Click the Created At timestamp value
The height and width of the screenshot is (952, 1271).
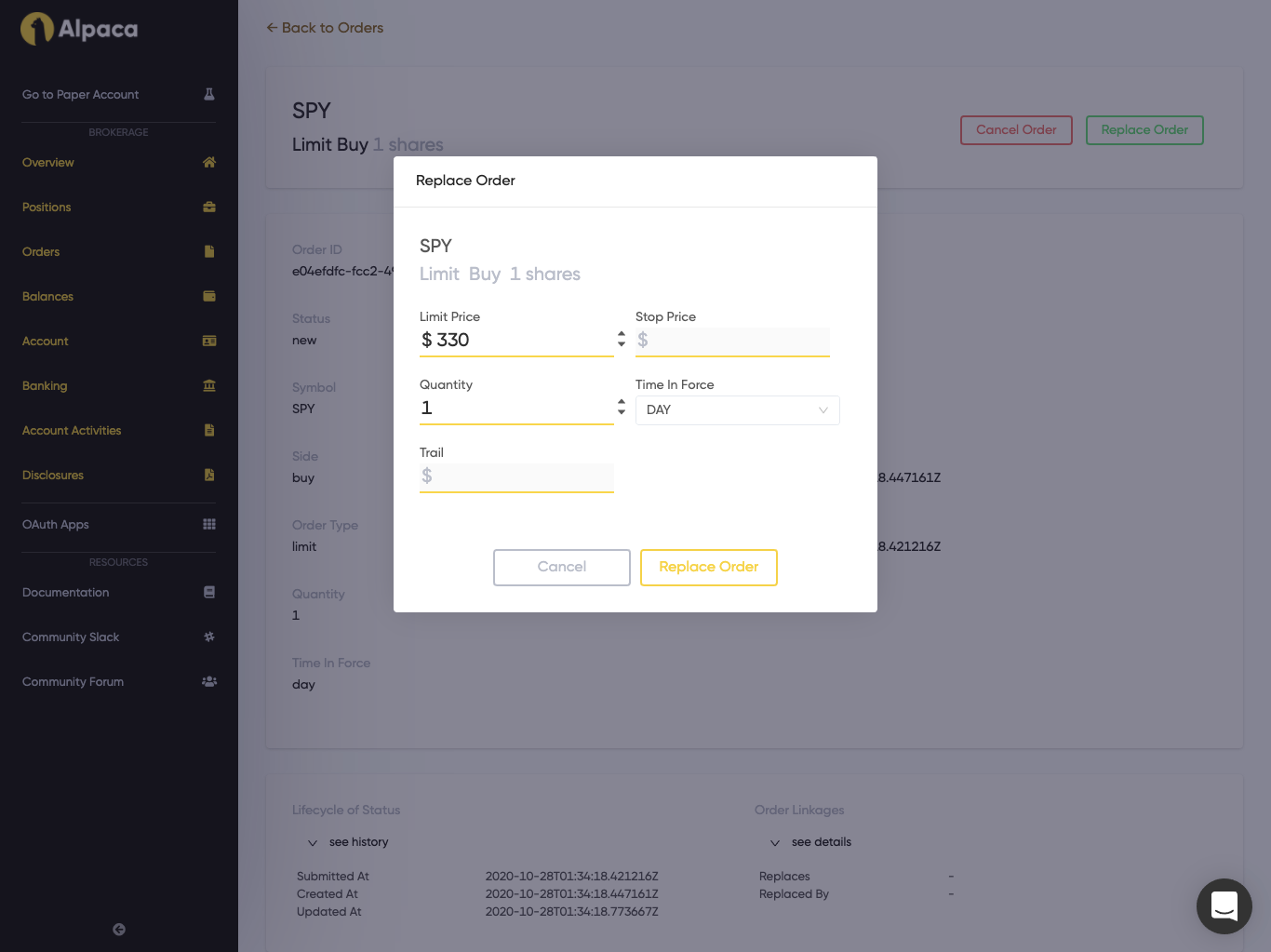[572, 894]
